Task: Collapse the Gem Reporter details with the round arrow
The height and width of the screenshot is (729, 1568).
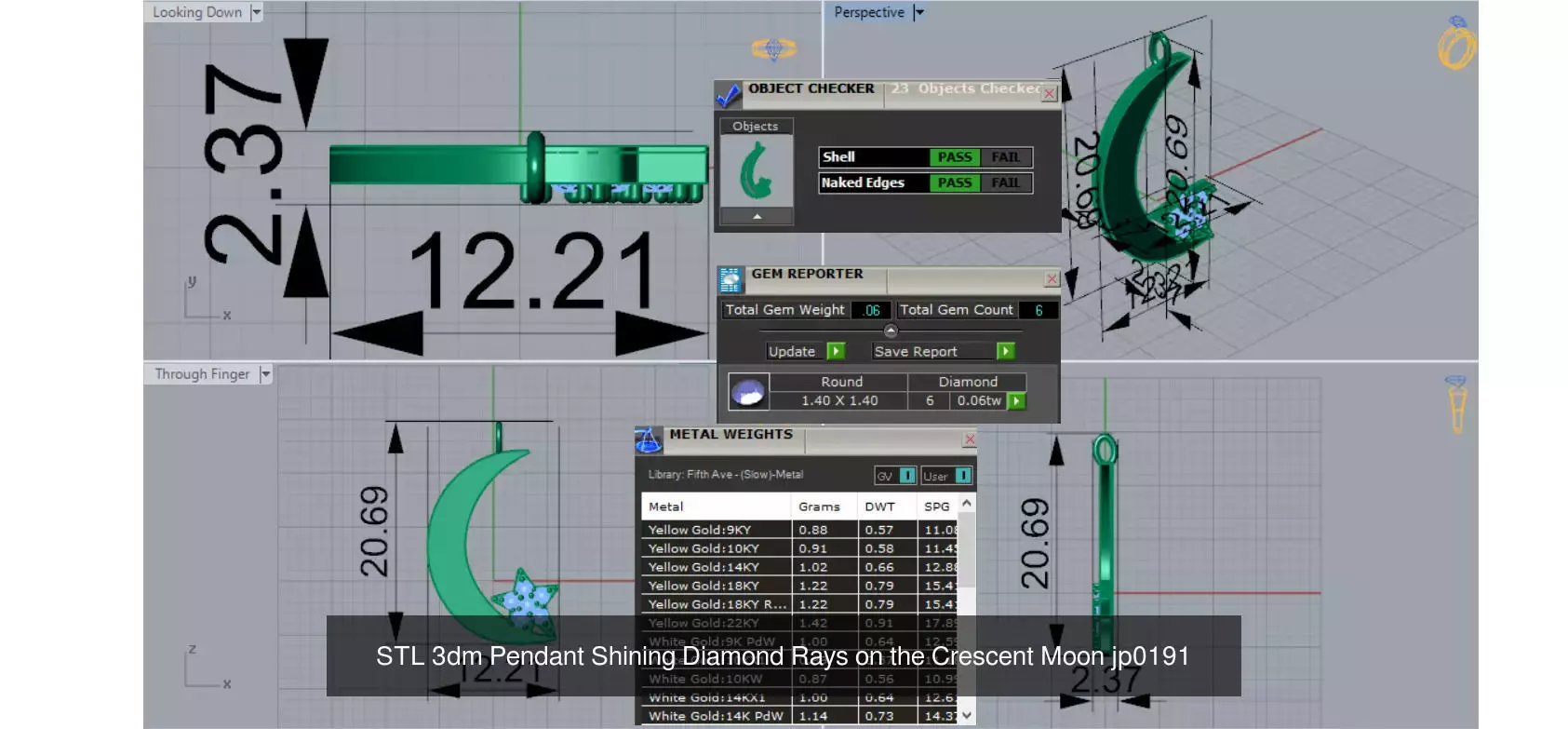Action: [x=891, y=331]
